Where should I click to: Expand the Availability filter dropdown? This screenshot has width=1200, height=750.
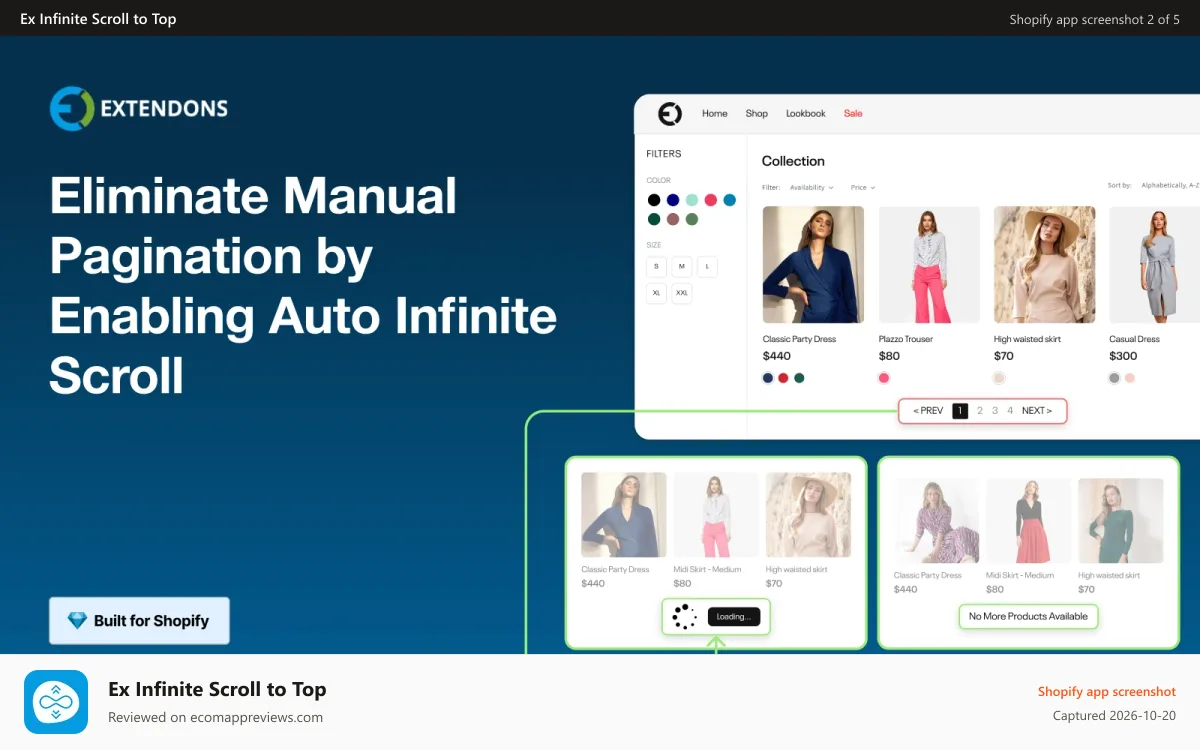(x=811, y=187)
